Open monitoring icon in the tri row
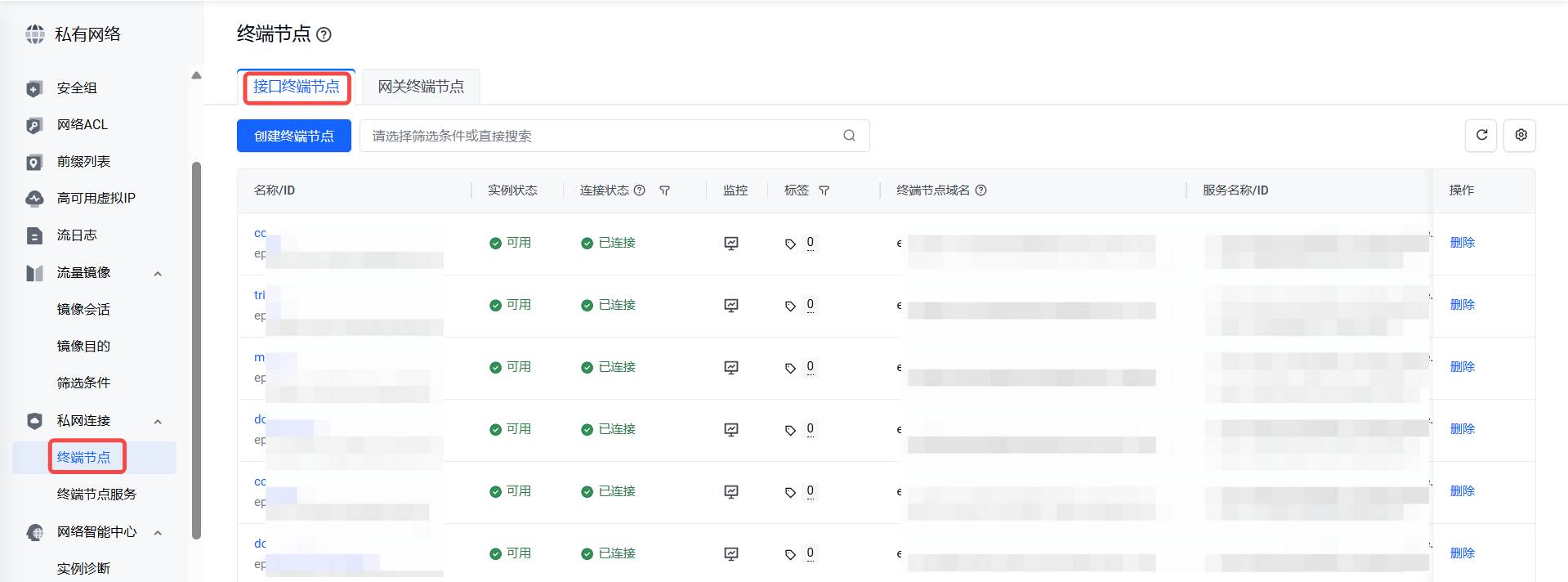 pyautogui.click(x=731, y=306)
